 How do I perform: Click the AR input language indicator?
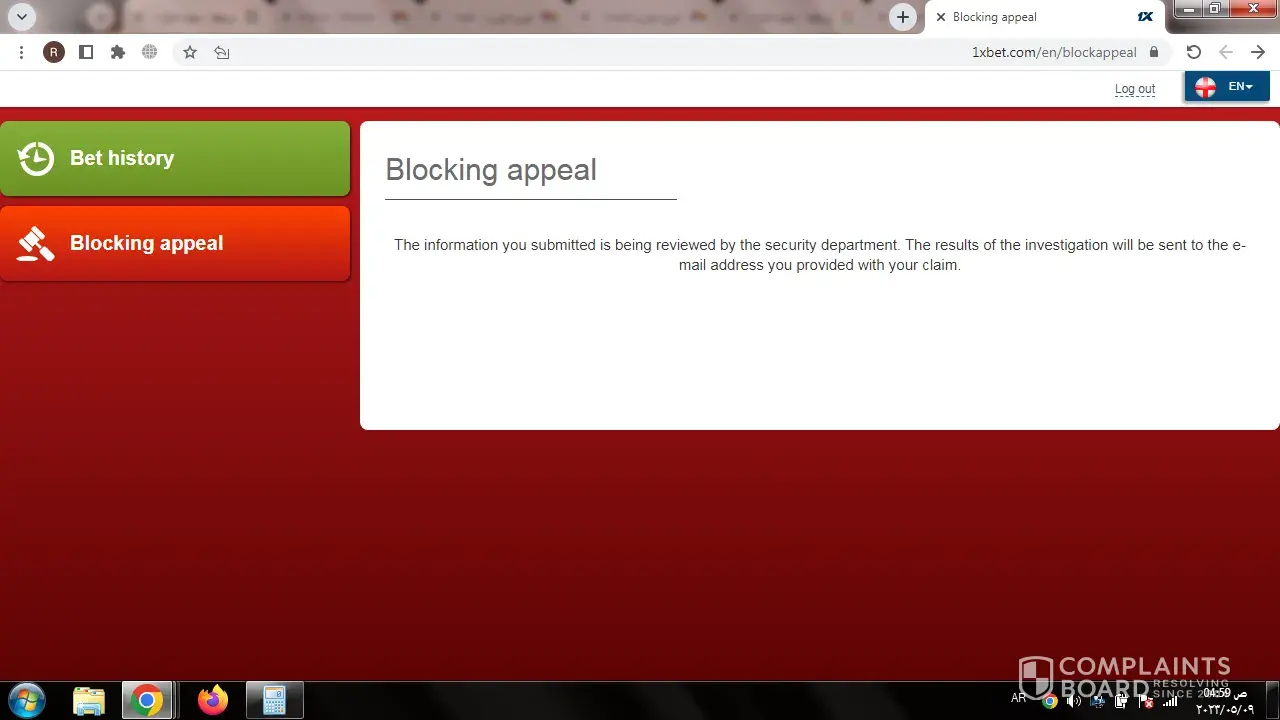coord(1019,698)
